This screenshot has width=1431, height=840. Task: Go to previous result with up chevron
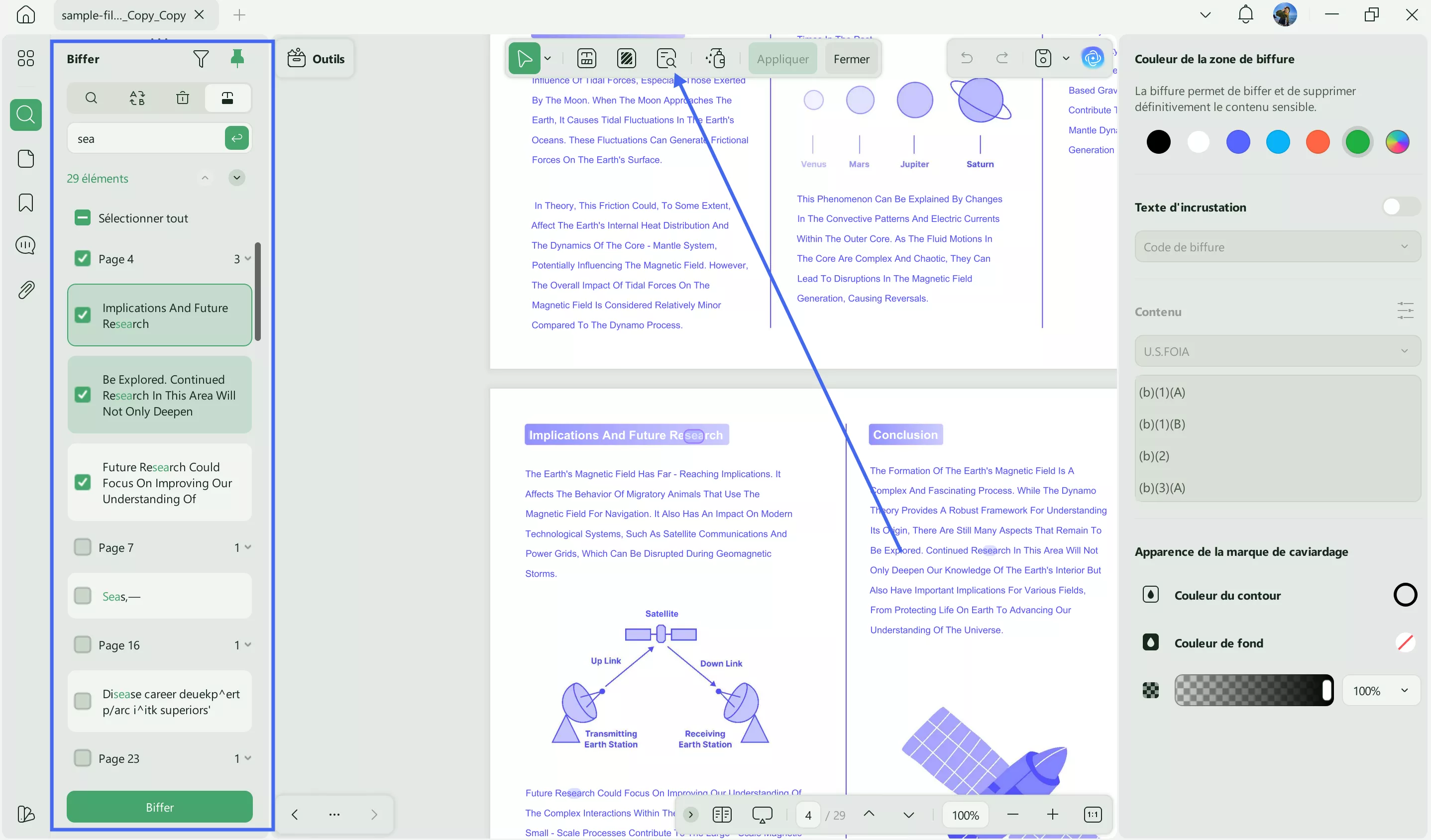[205, 178]
